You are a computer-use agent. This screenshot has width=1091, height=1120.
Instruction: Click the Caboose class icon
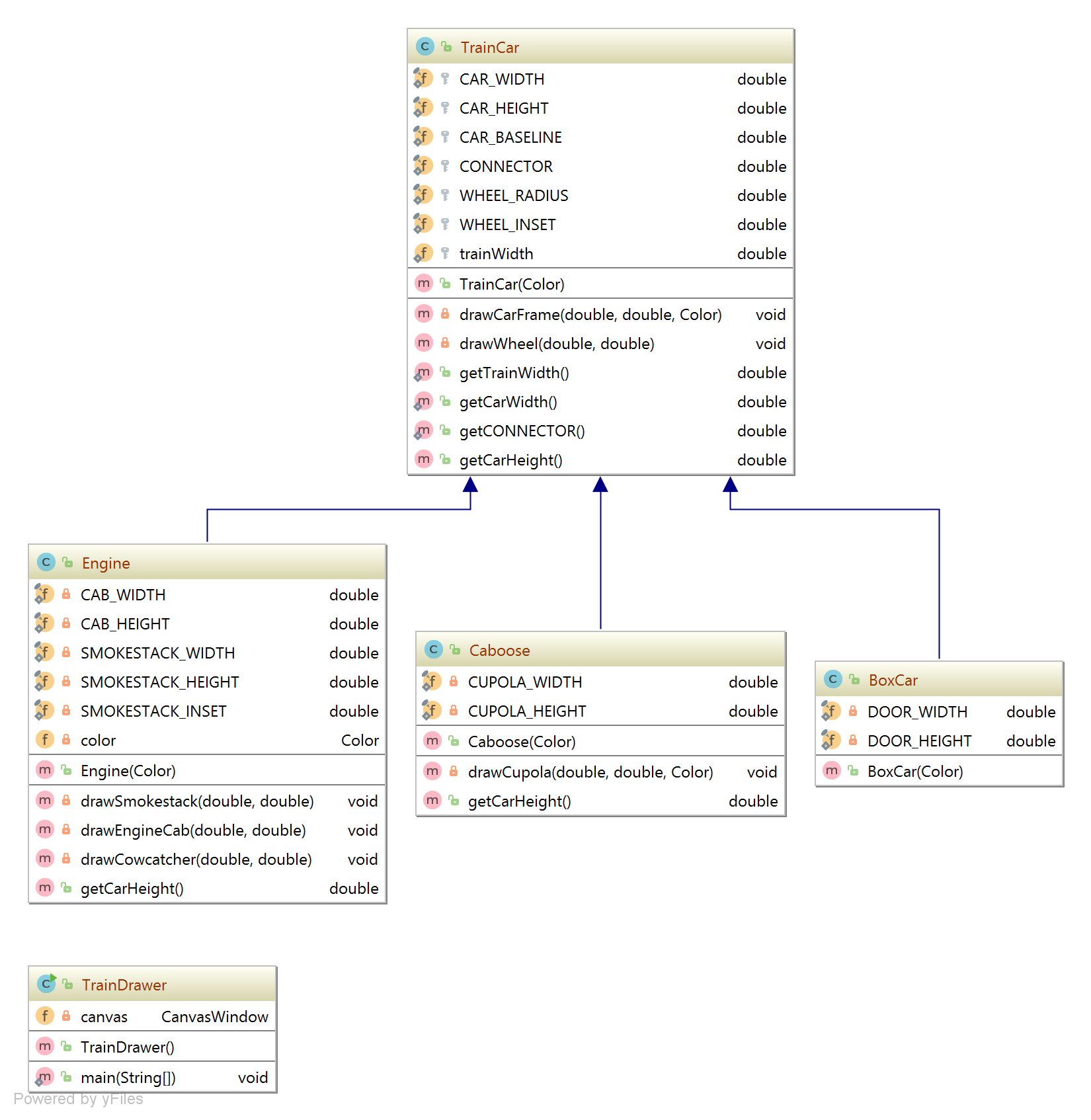pyautogui.click(x=433, y=650)
